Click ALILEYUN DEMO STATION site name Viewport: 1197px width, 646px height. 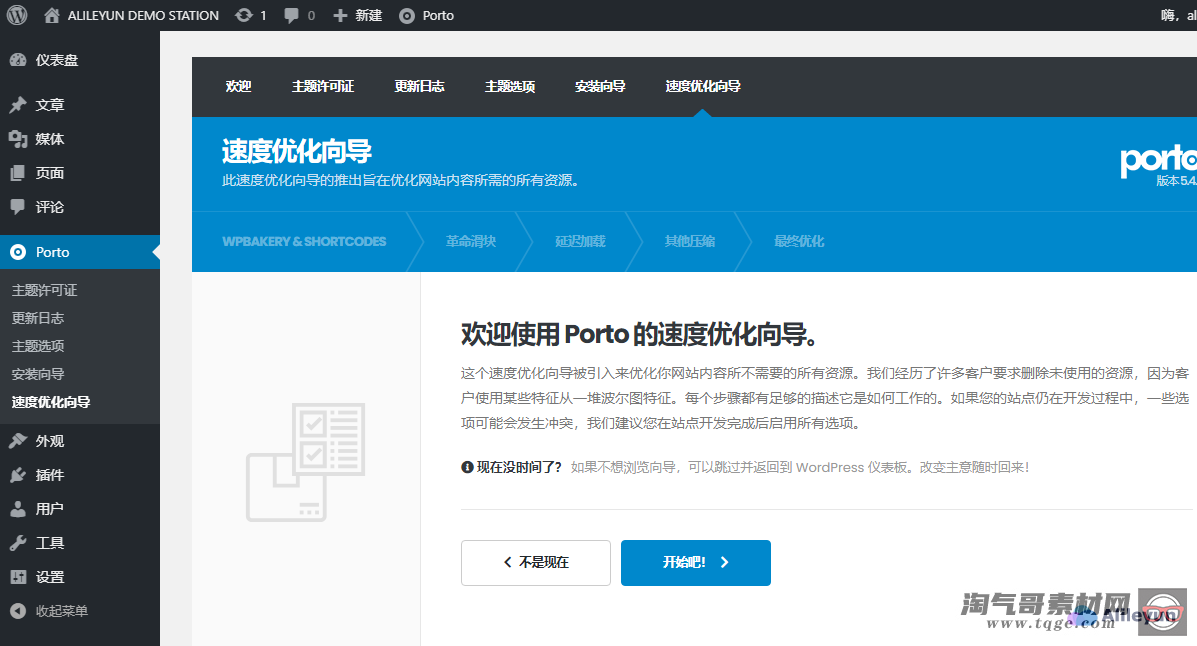coord(143,15)
